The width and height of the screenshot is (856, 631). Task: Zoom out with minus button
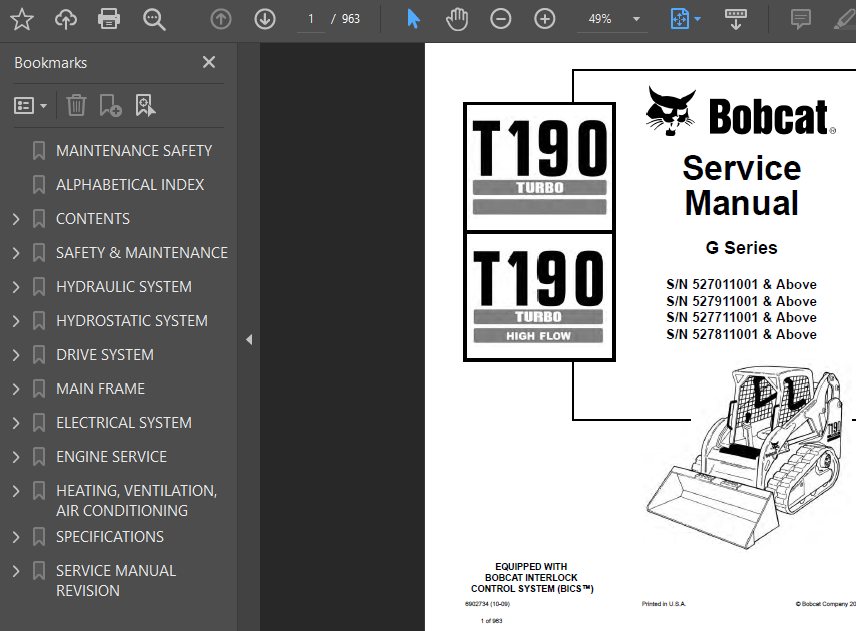coord(501,19)
